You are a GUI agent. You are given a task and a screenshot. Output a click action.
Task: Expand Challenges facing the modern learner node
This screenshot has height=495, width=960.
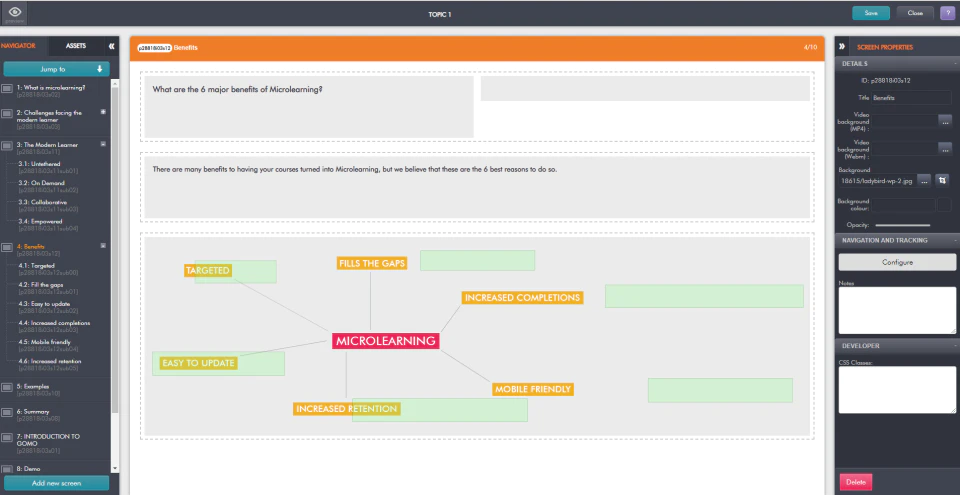click(x=103, y=111)
